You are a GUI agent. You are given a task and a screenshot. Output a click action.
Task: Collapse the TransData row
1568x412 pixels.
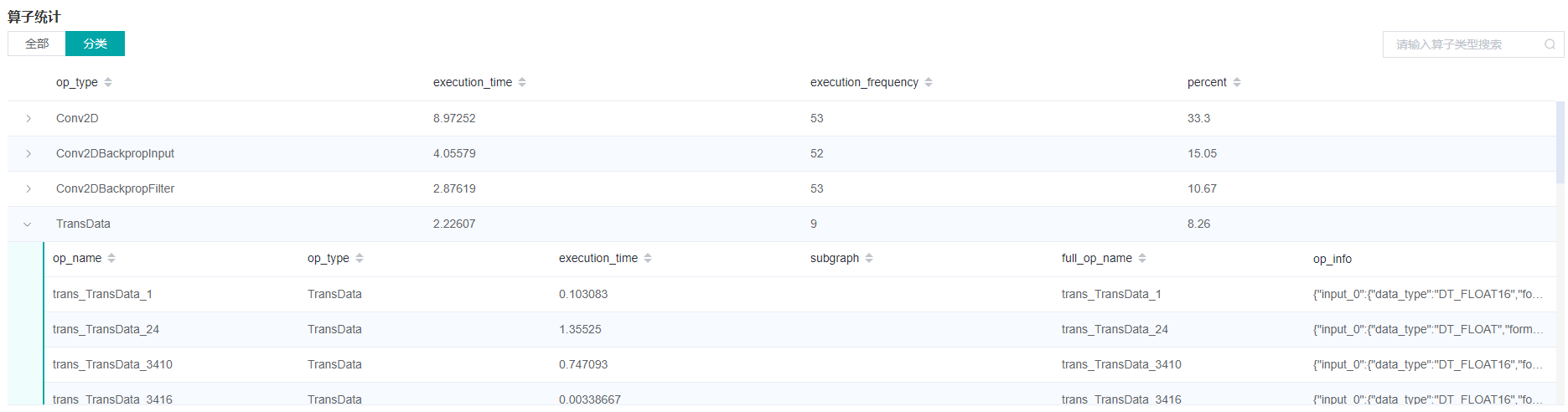28,224
